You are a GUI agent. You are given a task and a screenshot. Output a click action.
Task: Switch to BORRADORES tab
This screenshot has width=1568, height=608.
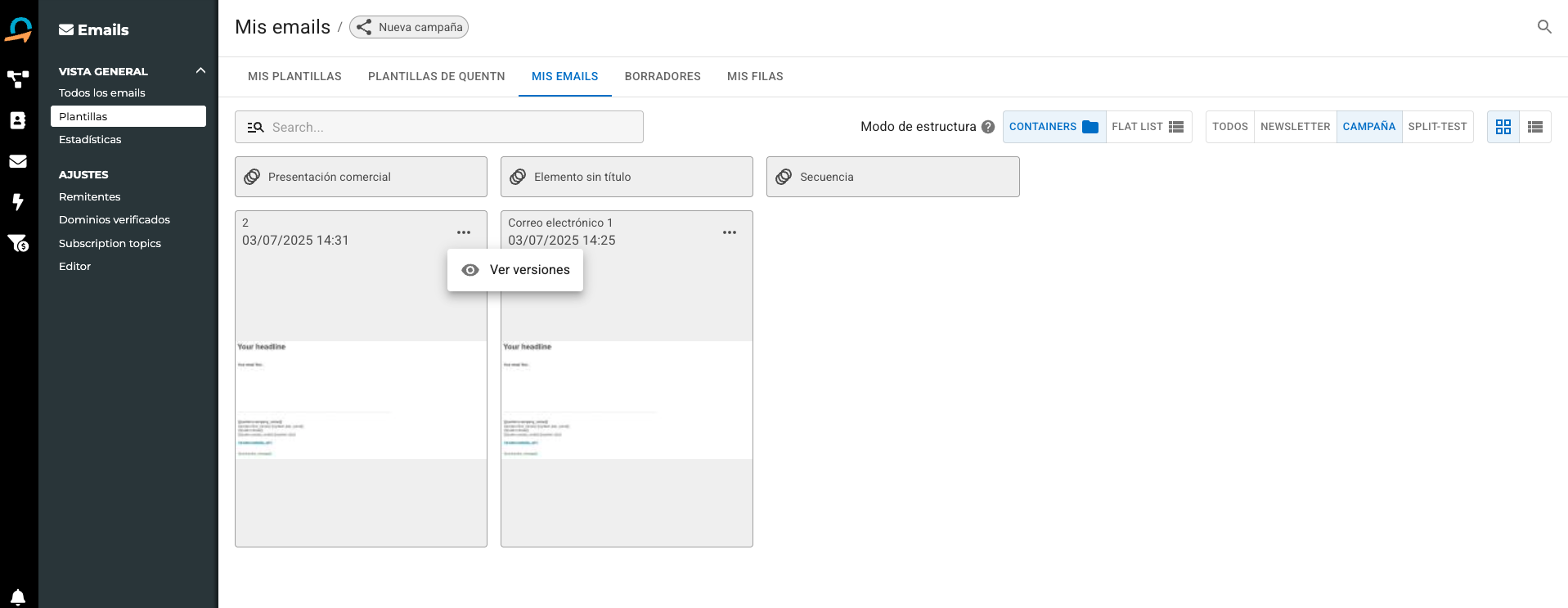[x=663, y=77]
